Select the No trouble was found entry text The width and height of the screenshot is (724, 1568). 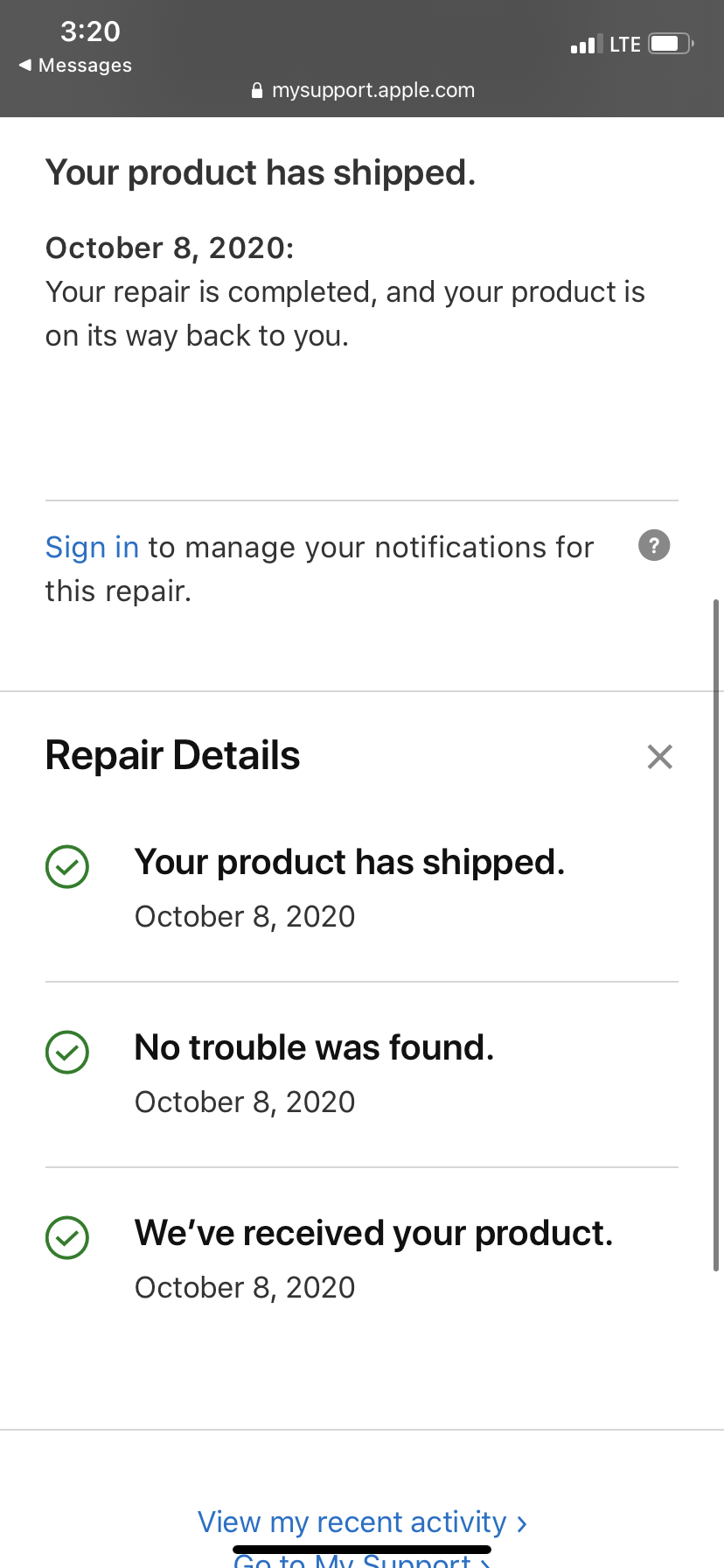(314, 1048)
